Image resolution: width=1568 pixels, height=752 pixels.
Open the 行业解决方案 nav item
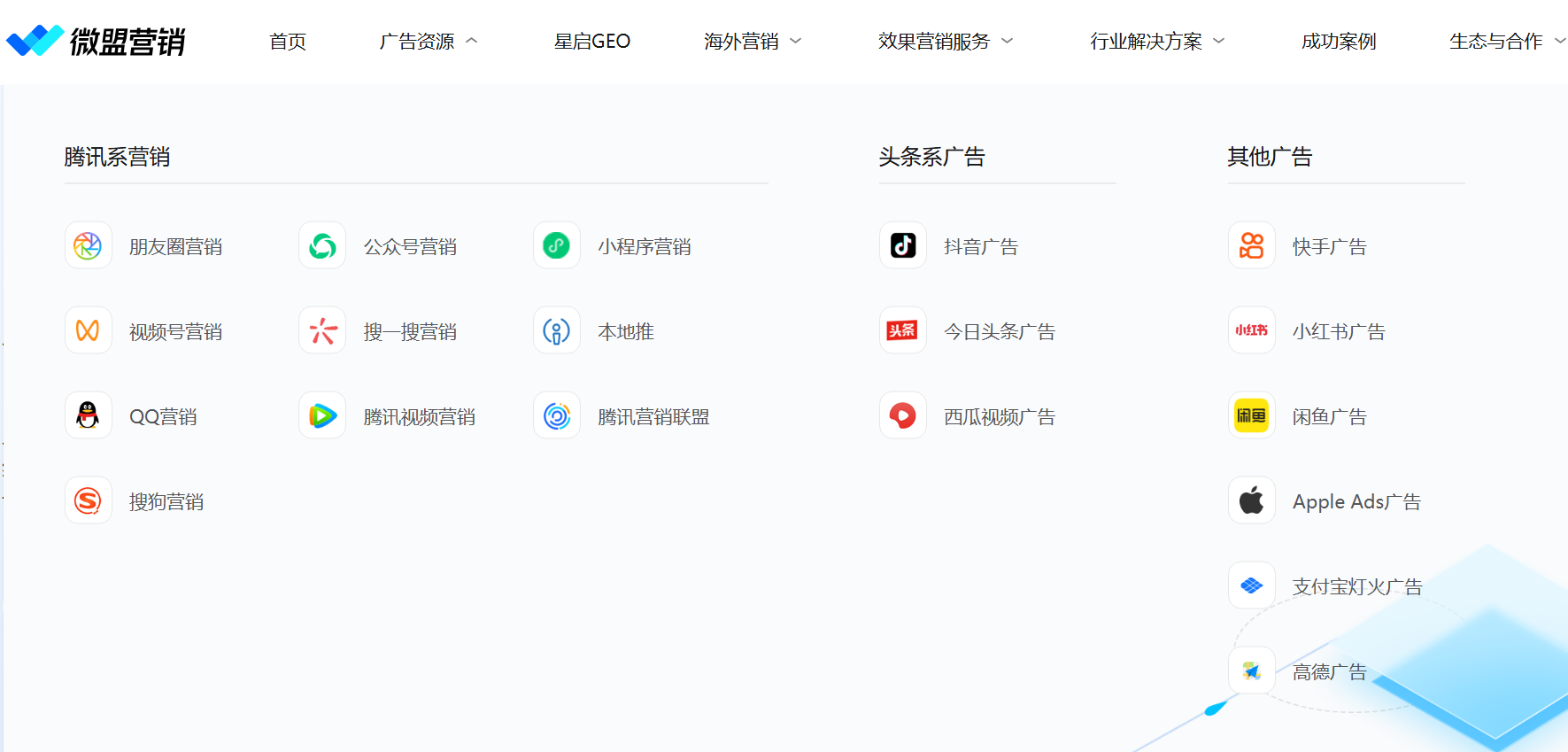(1147, 42)
